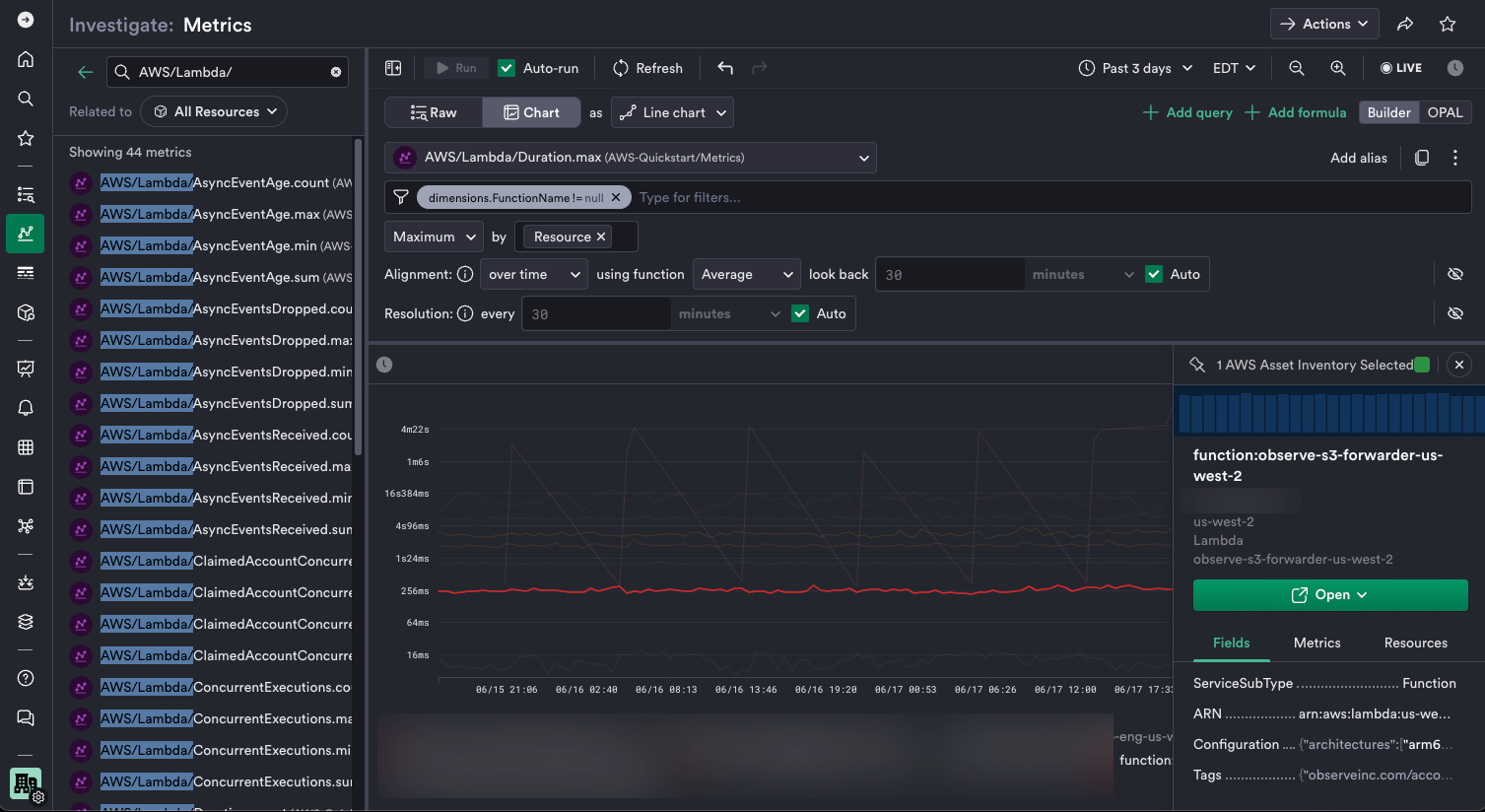The height and width of the screenshot is (812, 1485).
Task: Open the sidebar search icon
Action: coord(26,99)
